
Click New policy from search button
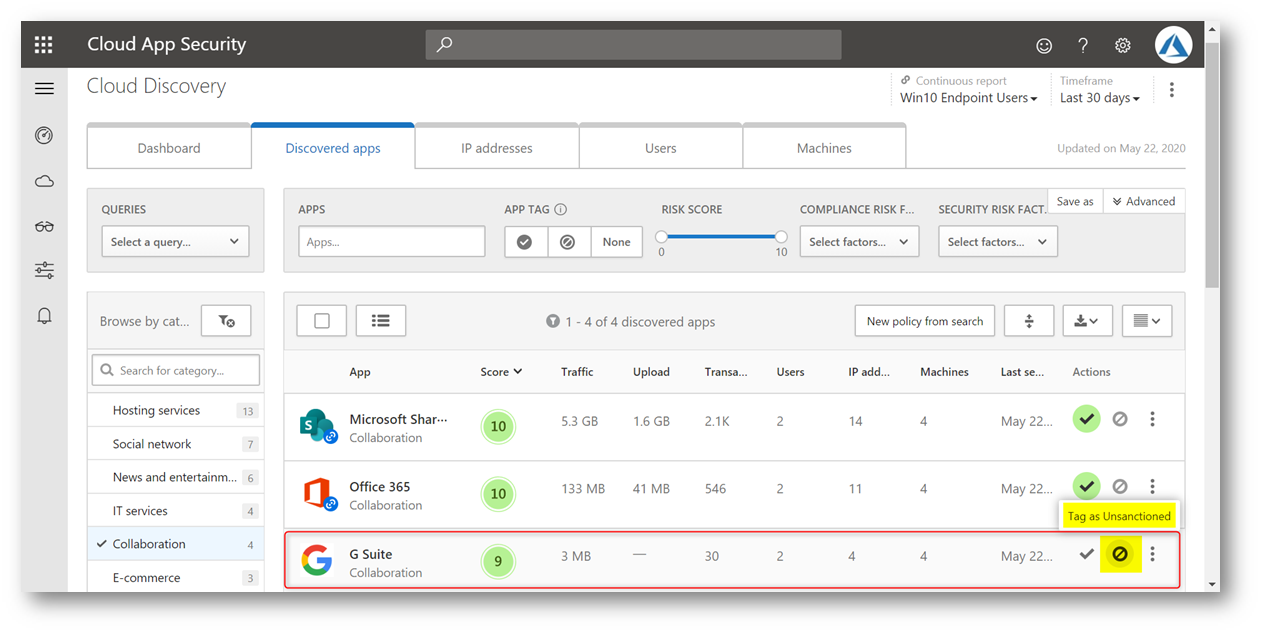tap(925, 321)
